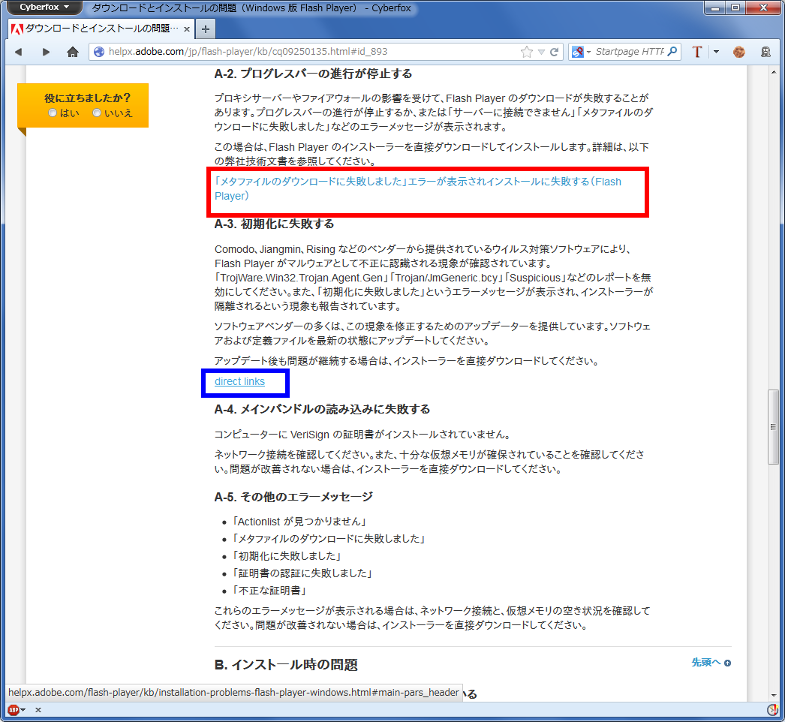Click bullet 「初期化に失敗しました」
This screenshot has width=785, height=722.
pyautogui.click(x=287, y=556)
